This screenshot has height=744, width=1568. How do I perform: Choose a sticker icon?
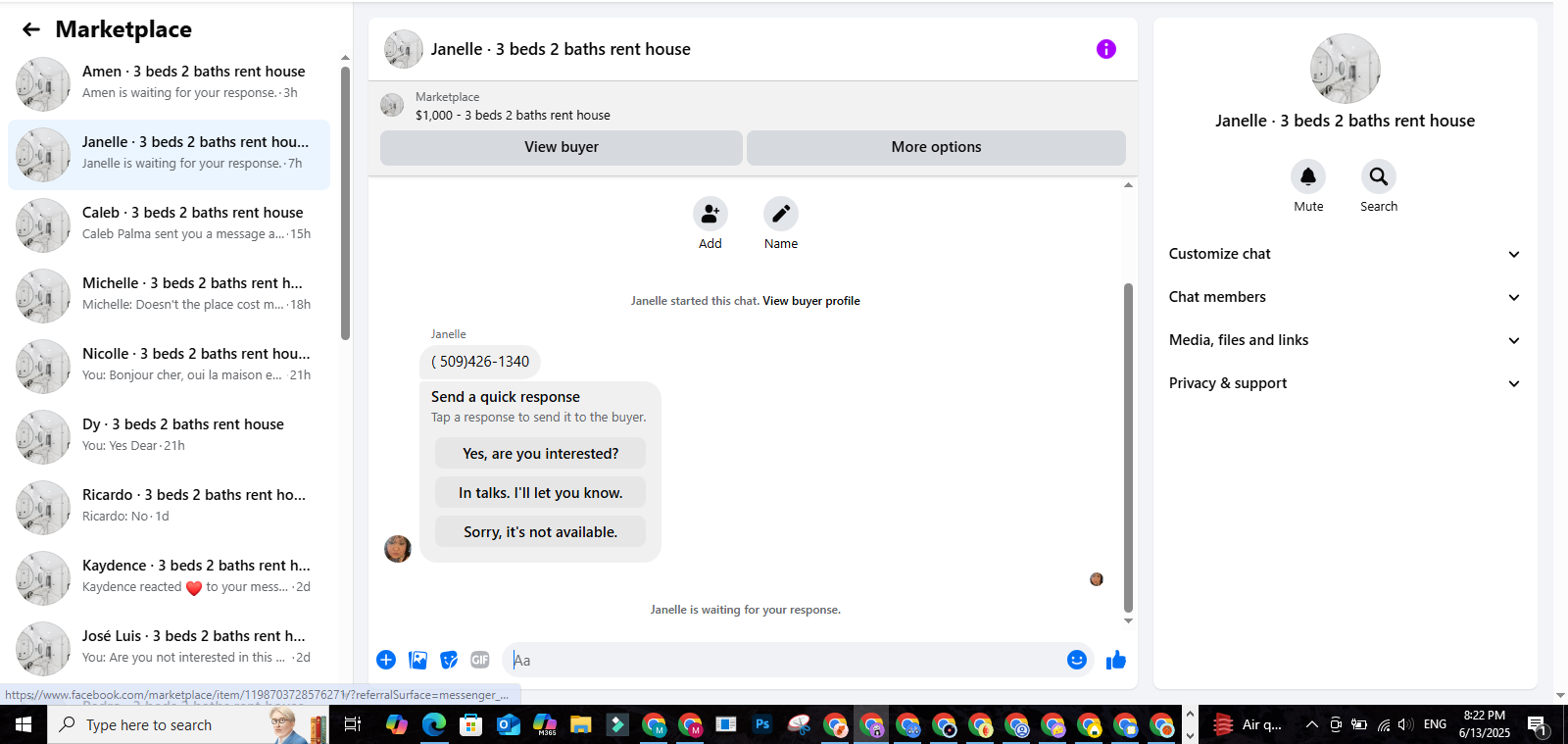[x=449, y=660]
